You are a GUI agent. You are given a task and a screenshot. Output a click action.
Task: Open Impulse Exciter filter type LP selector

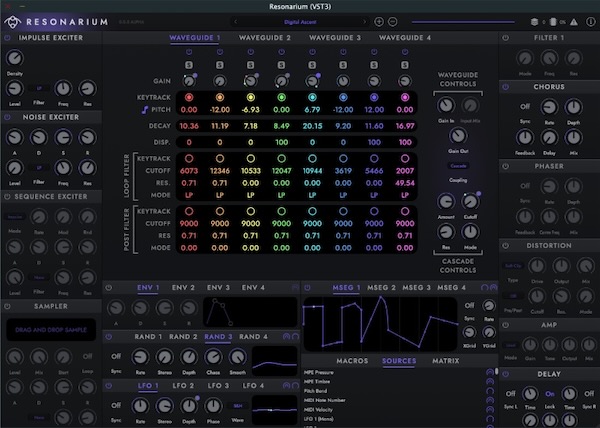39,88
